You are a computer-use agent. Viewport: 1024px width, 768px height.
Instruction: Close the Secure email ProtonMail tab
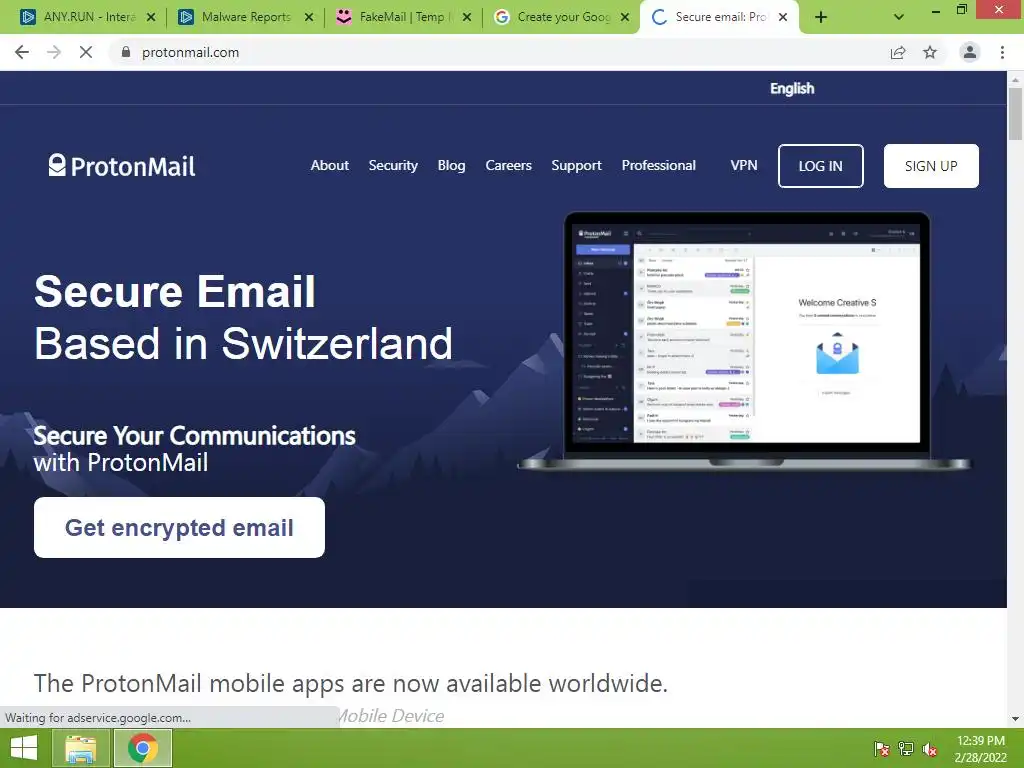[782, 17]
